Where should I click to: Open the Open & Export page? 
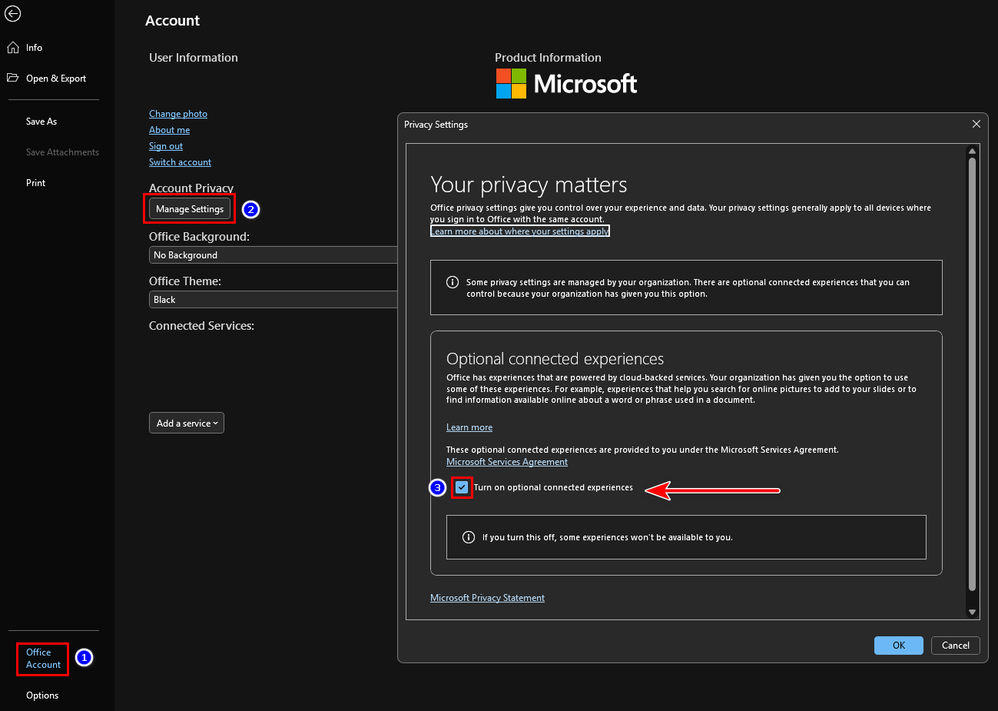(55, 79)
